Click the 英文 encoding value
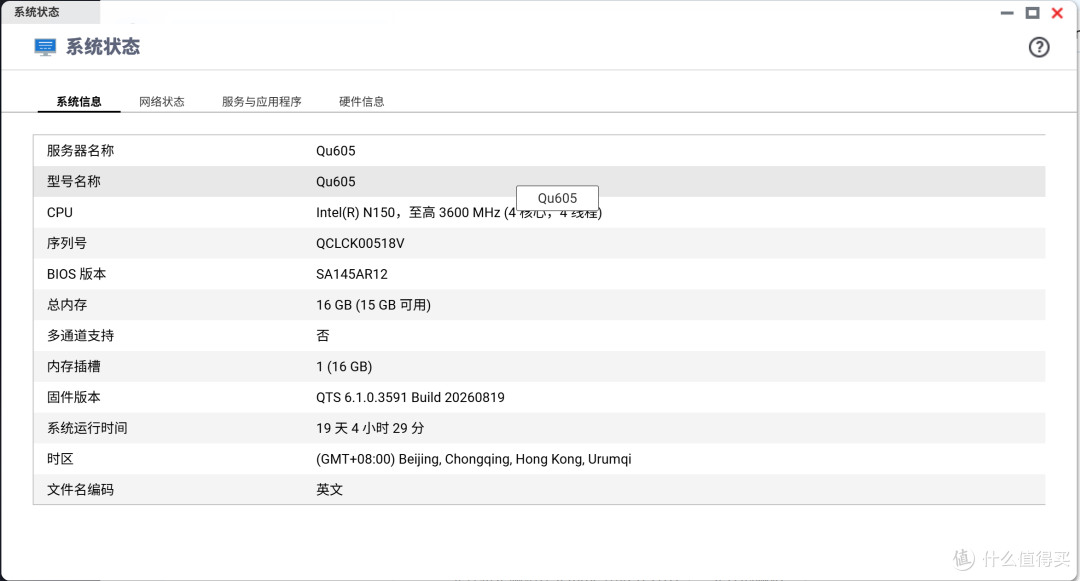Image resolution: width=1080 pixels, height=581 pixels. click(x=330, y=489)
